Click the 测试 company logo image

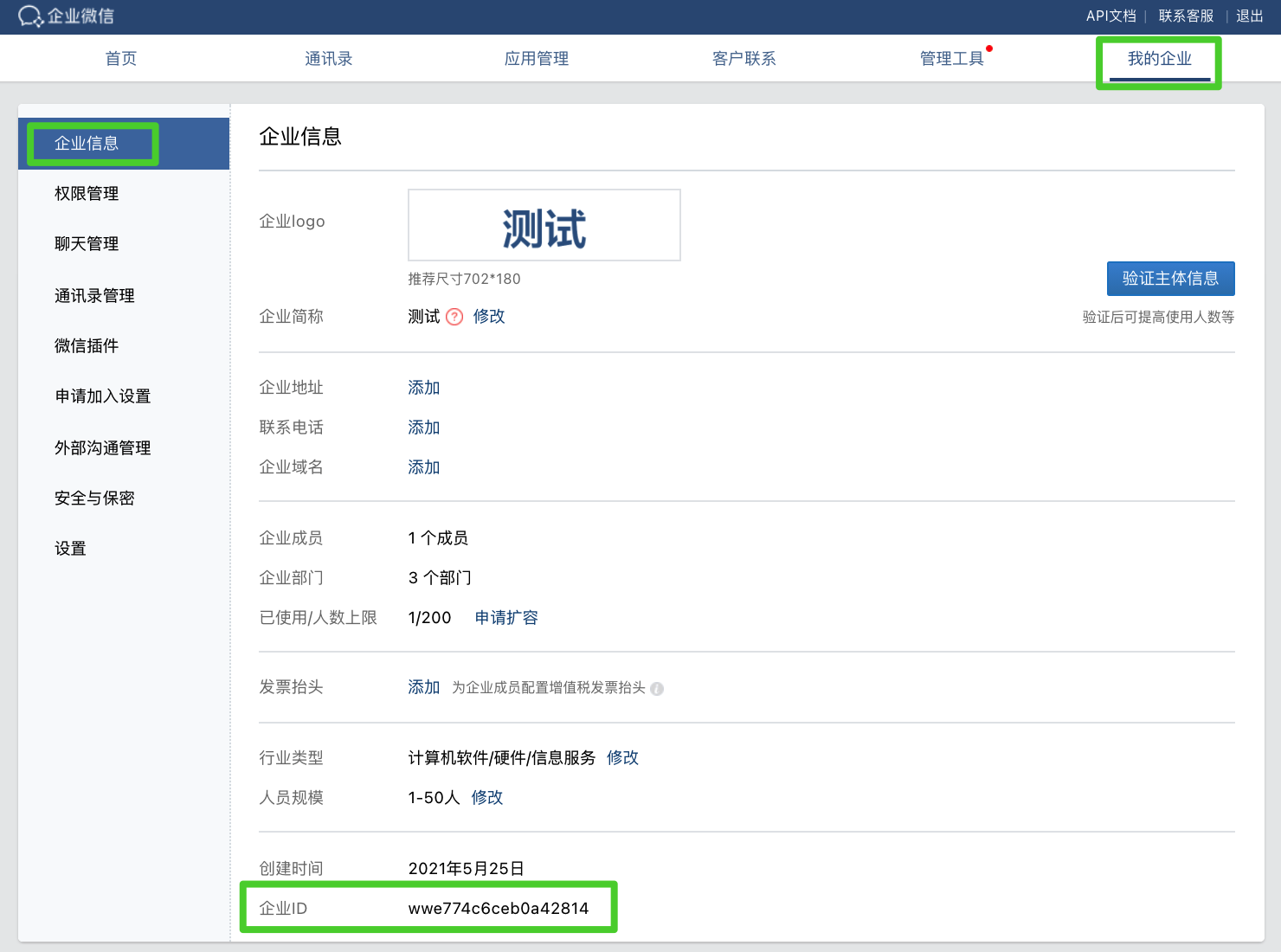544,226
